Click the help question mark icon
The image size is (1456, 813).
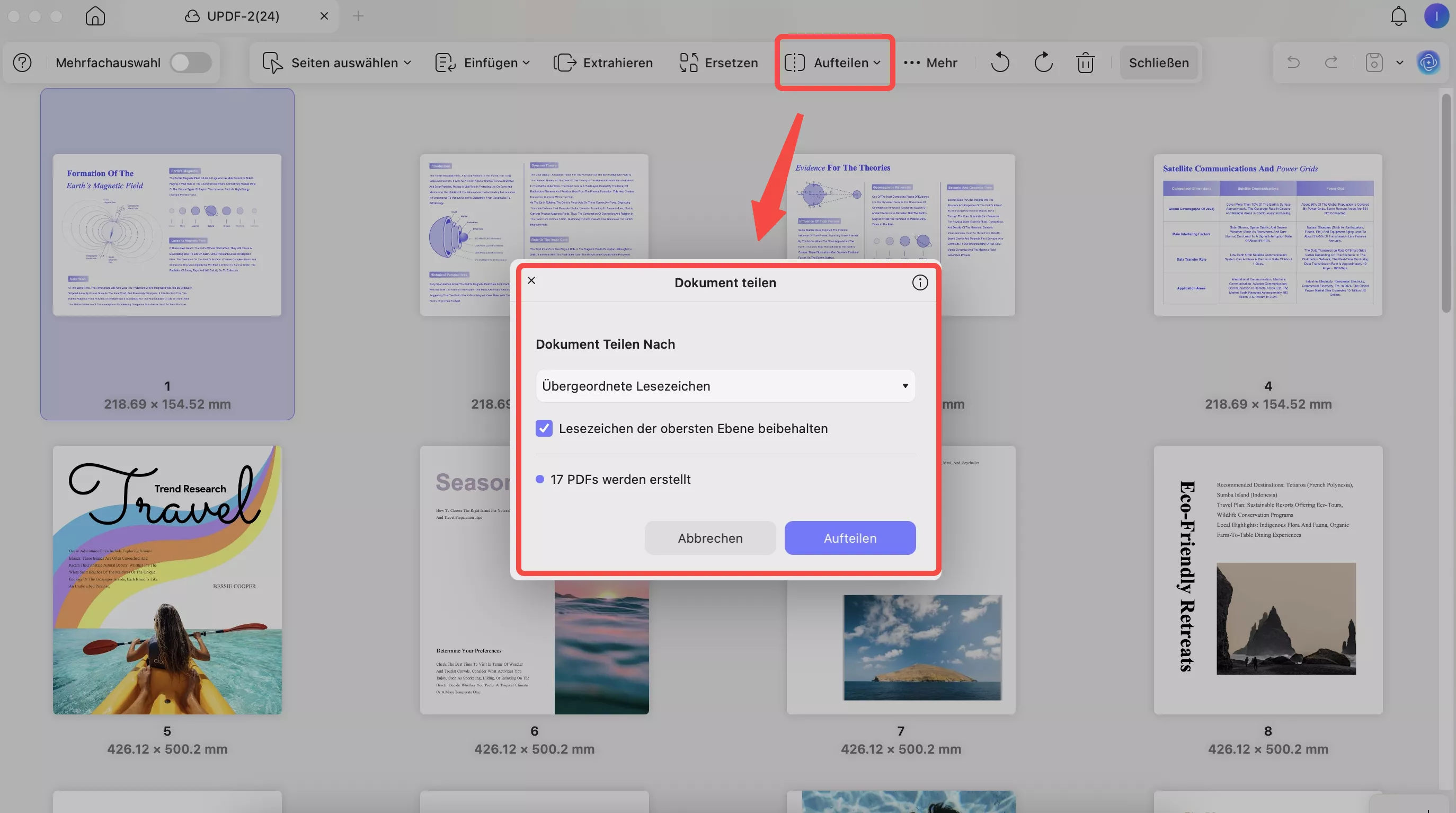tap(23, 63)
